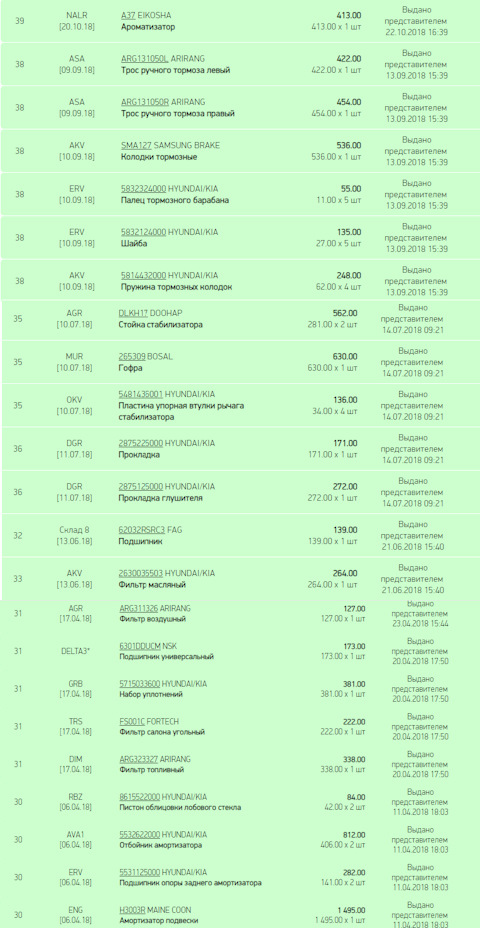Select part link 5814432000
The width and height of the screenshot is (480, 928).
(143, 275)
